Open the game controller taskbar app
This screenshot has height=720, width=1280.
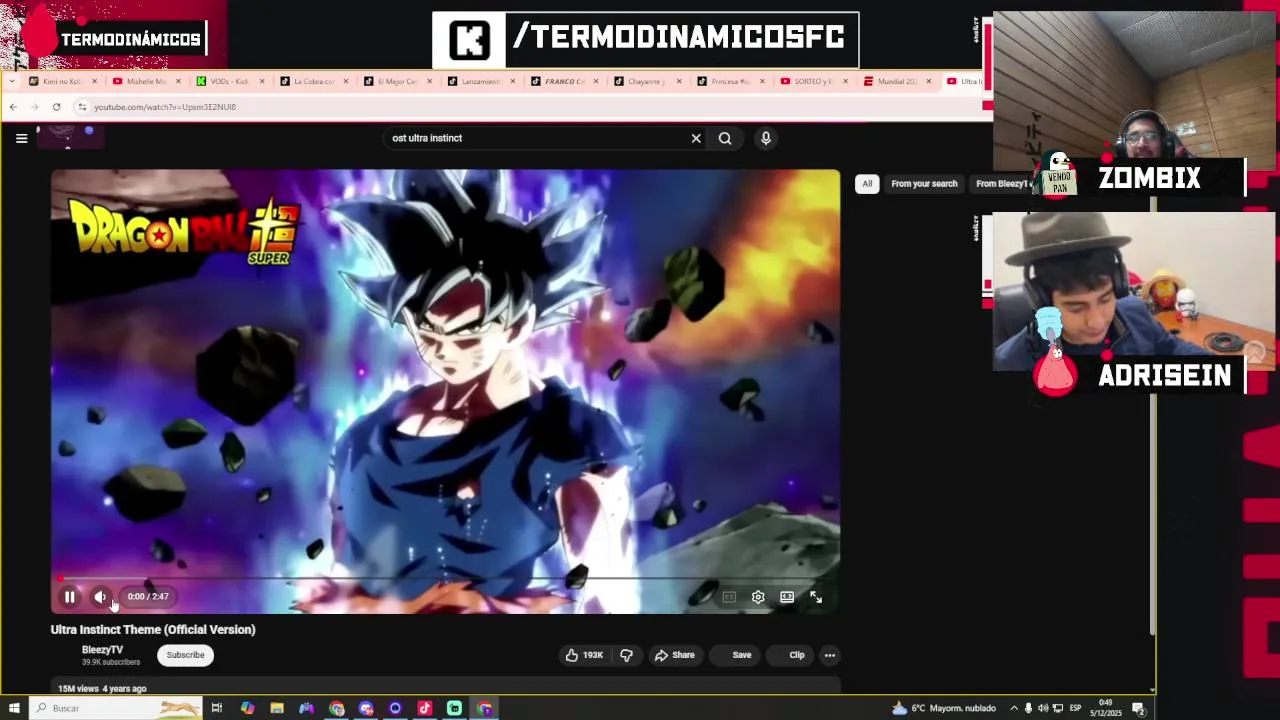pyautogui.click(x=306, y=708)
